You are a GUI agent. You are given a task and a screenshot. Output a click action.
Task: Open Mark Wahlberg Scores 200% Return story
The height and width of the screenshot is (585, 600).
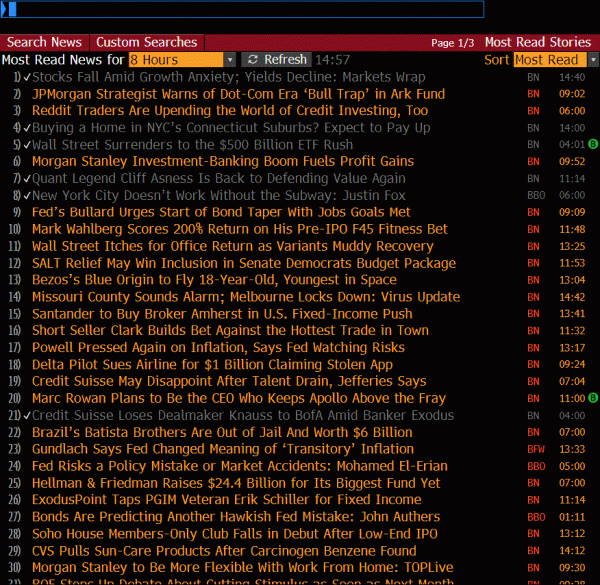pos(240,229)
